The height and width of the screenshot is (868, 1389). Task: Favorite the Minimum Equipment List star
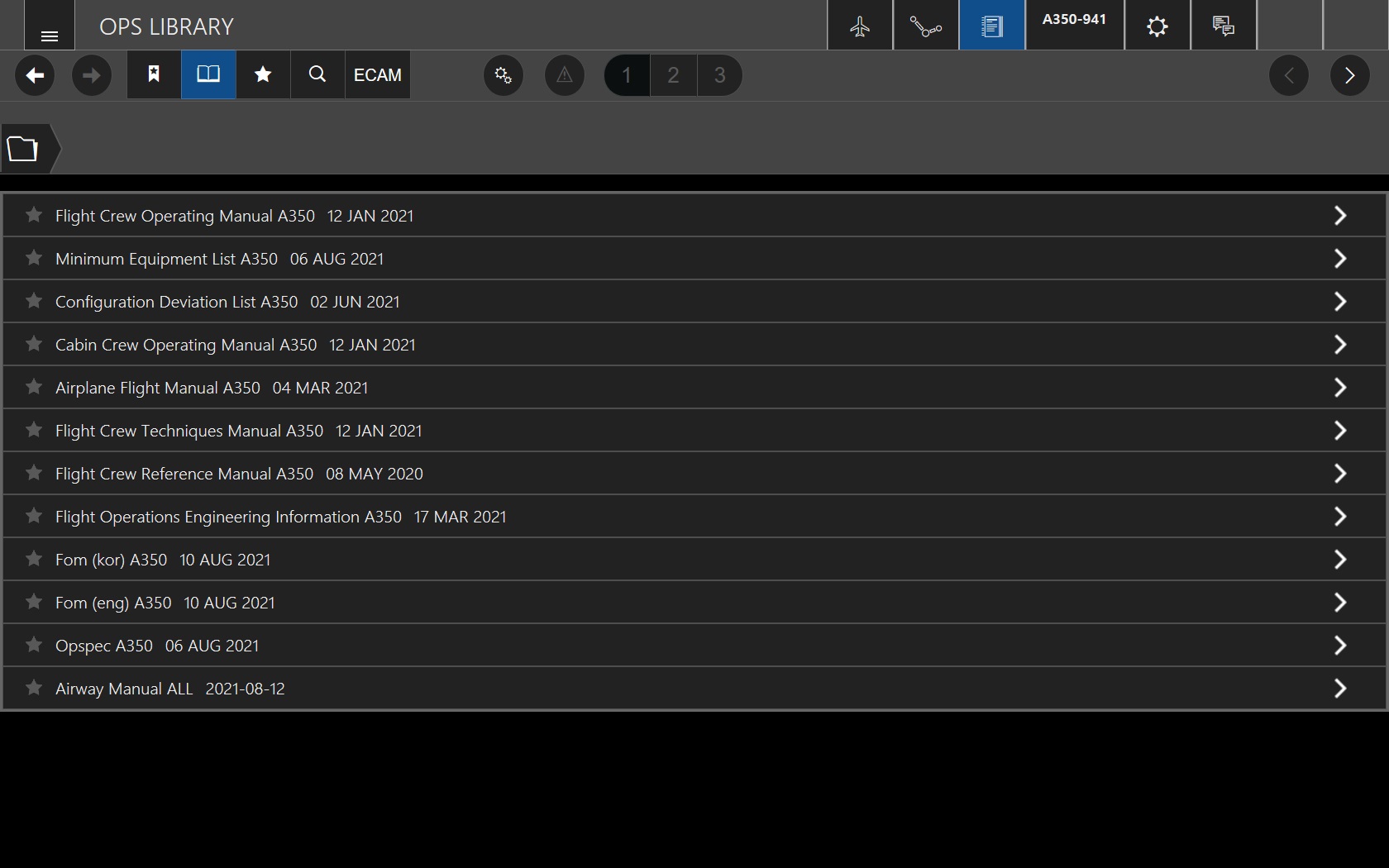(x=34, y=258)
